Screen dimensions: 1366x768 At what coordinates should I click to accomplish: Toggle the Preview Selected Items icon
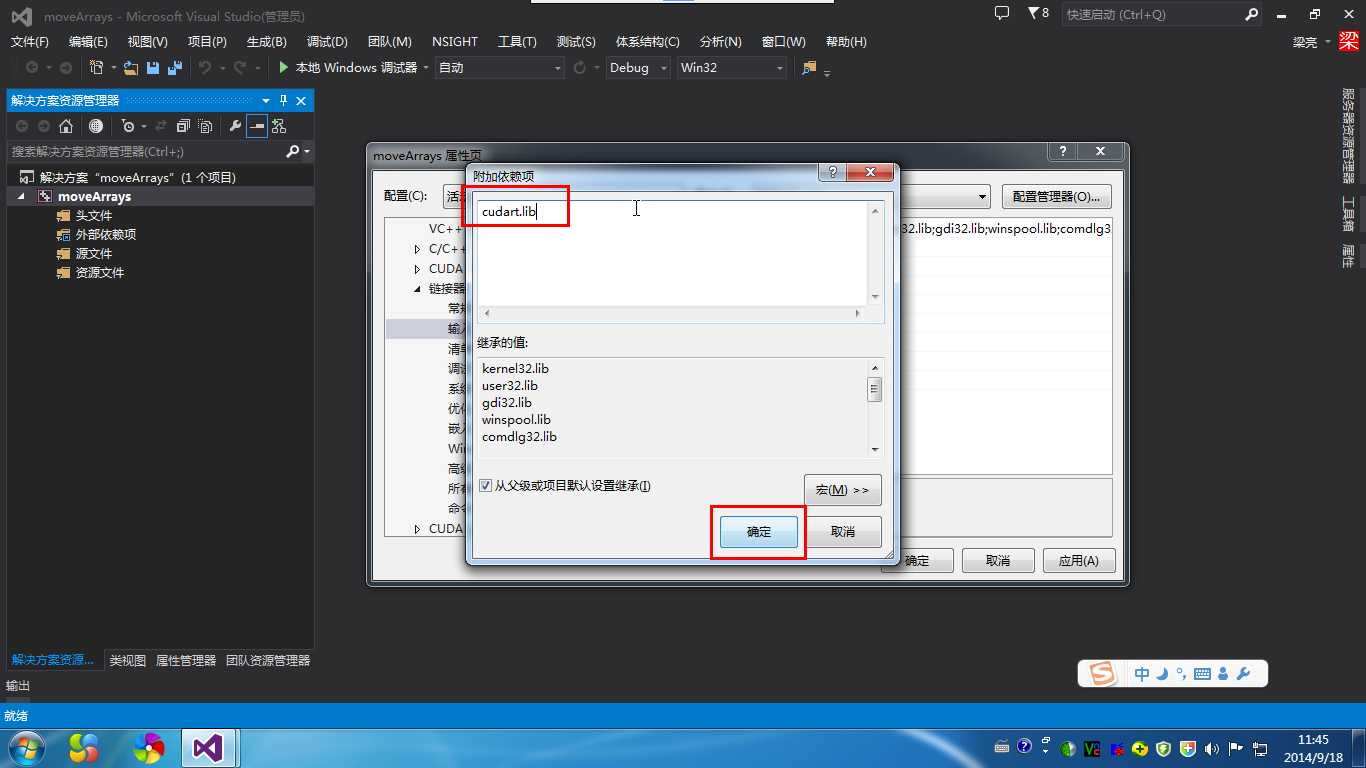[257, 126]
